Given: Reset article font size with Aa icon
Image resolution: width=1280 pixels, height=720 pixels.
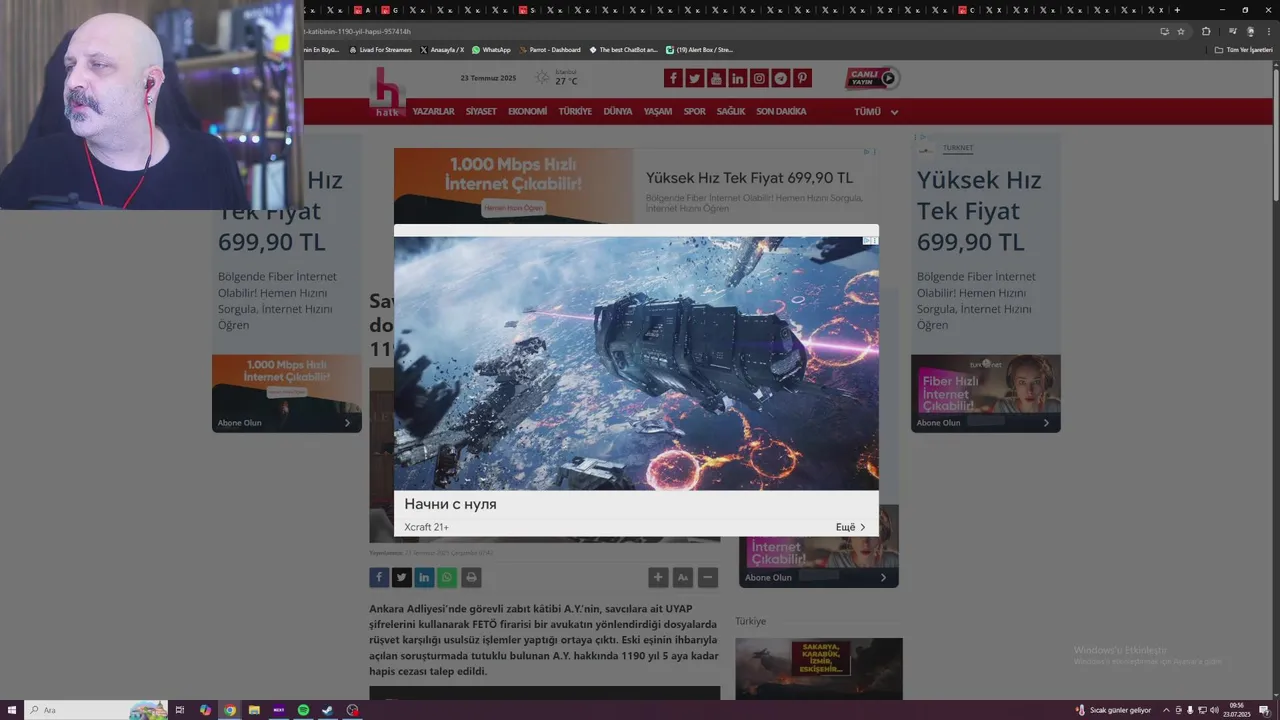Looking at the screenshot, I should (x=683, y=577).
